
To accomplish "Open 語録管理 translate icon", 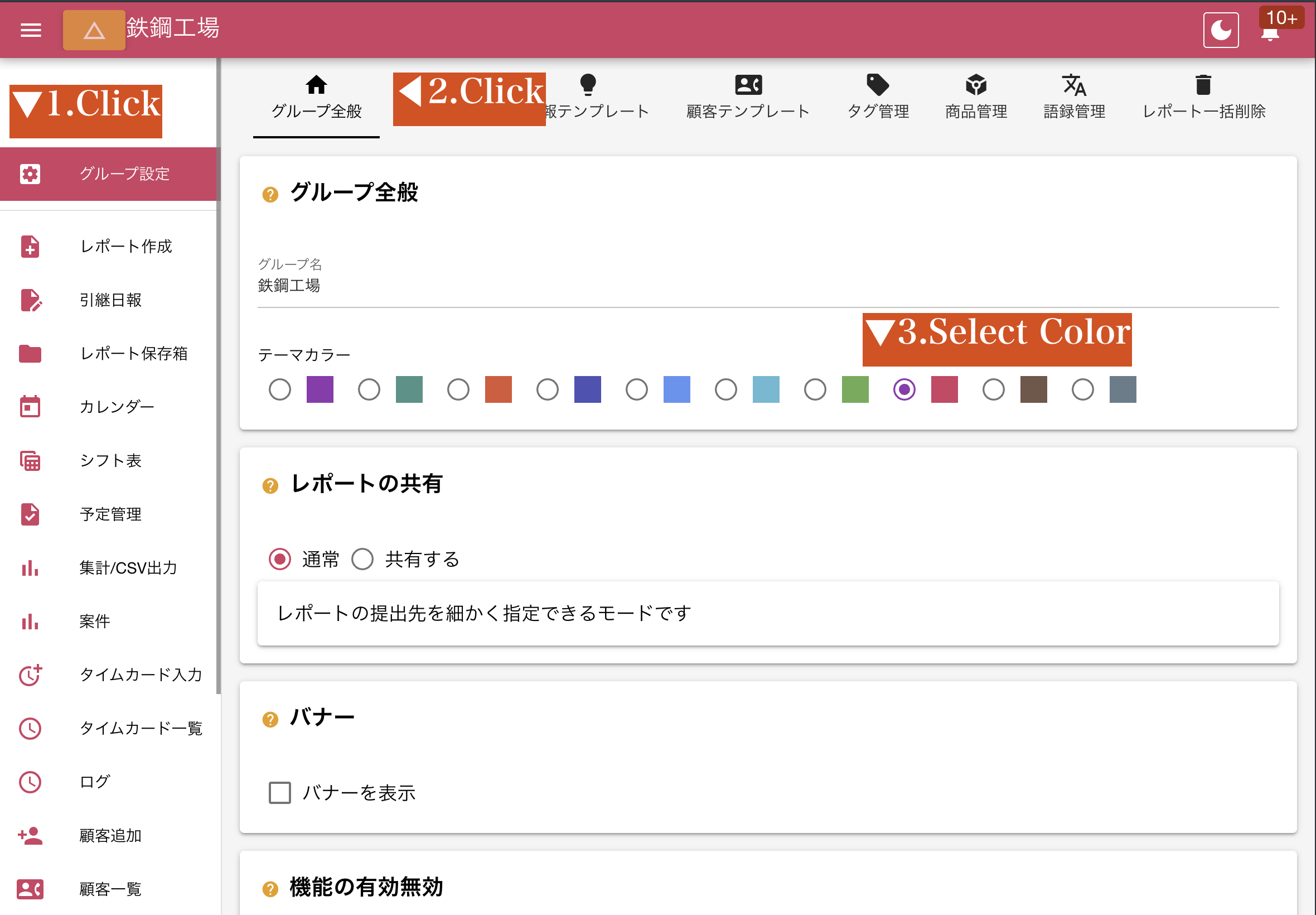I will coord(1073,85).
